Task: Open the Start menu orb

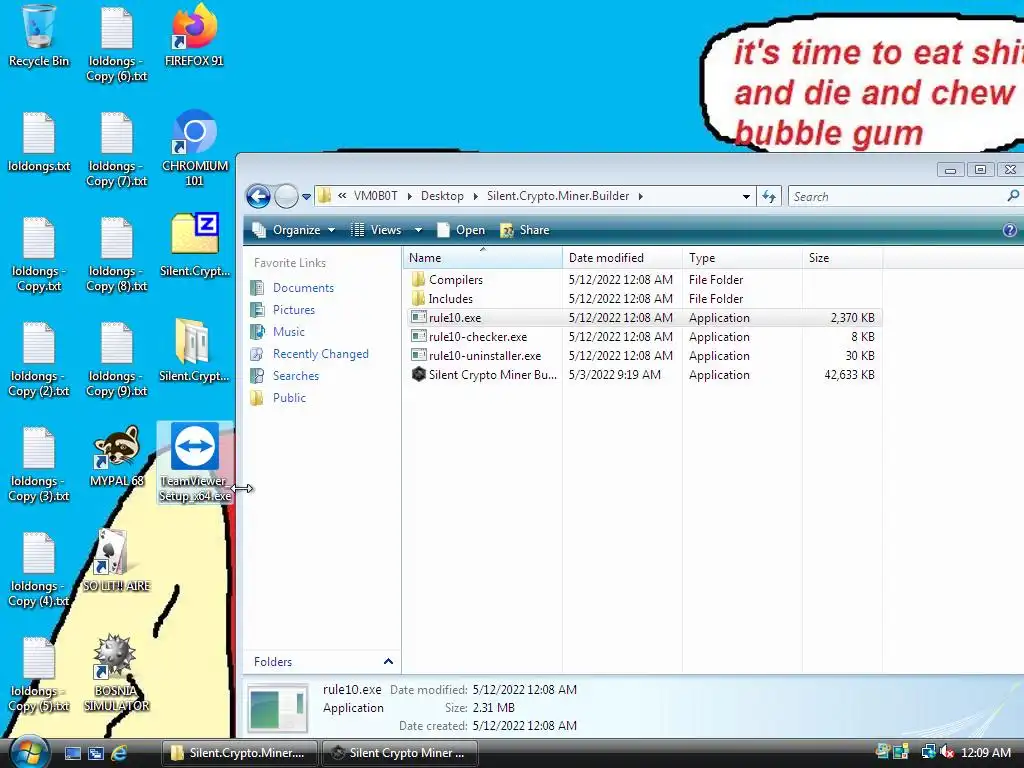Action: 27,753
